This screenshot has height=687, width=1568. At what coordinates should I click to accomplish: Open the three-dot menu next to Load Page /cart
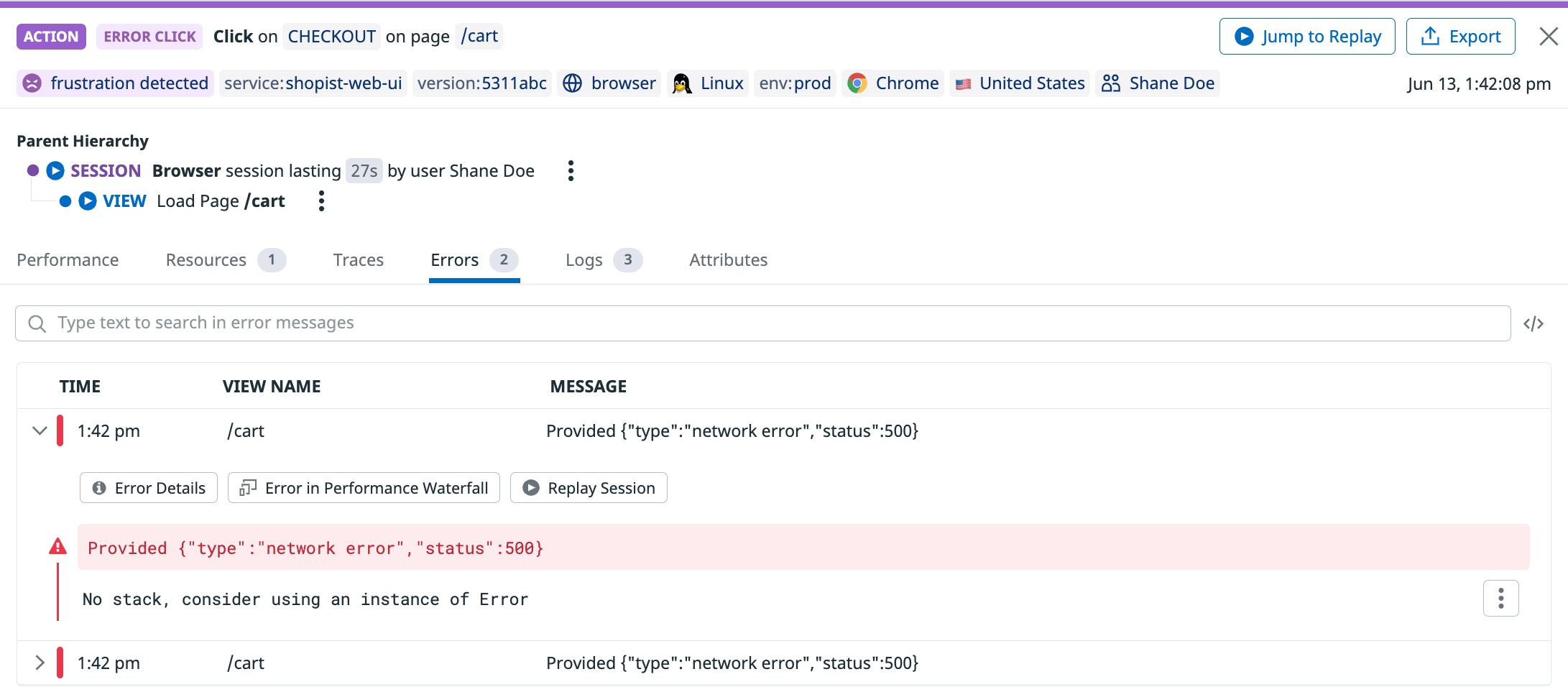[321, 201]
